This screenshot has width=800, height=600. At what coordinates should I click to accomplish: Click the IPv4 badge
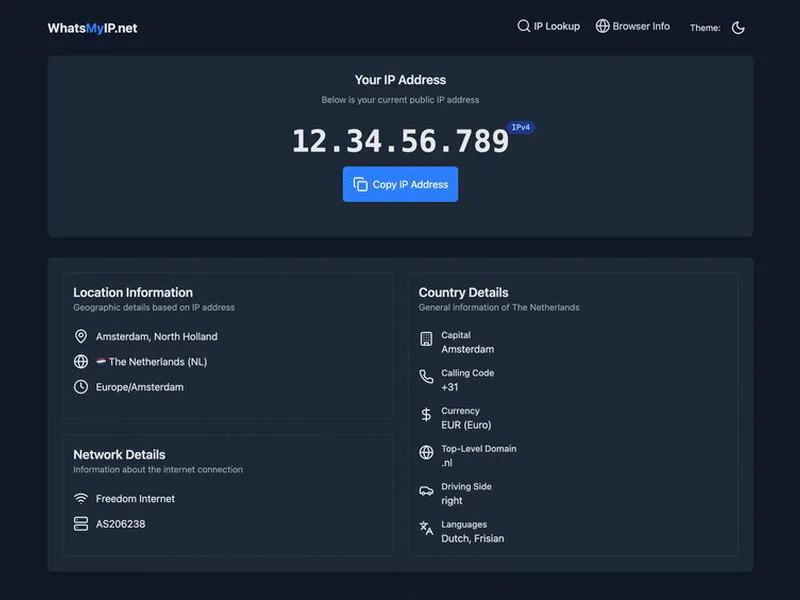(x=521, y=127)
